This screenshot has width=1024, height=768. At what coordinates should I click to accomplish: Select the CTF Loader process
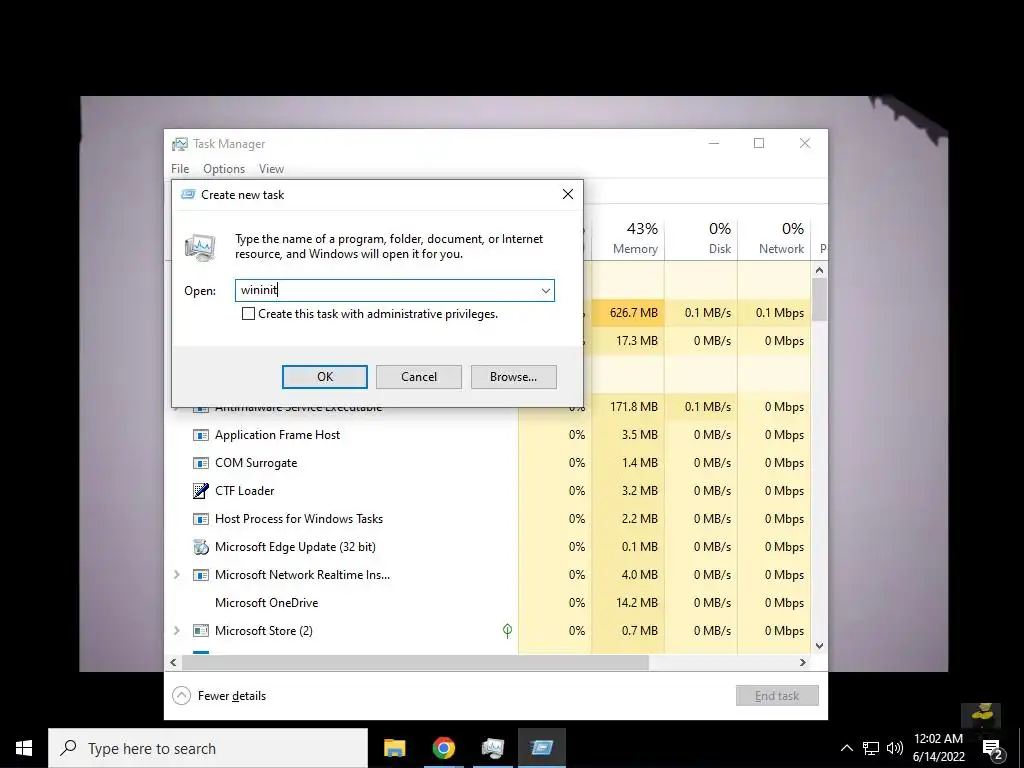(x=488, y=491)
